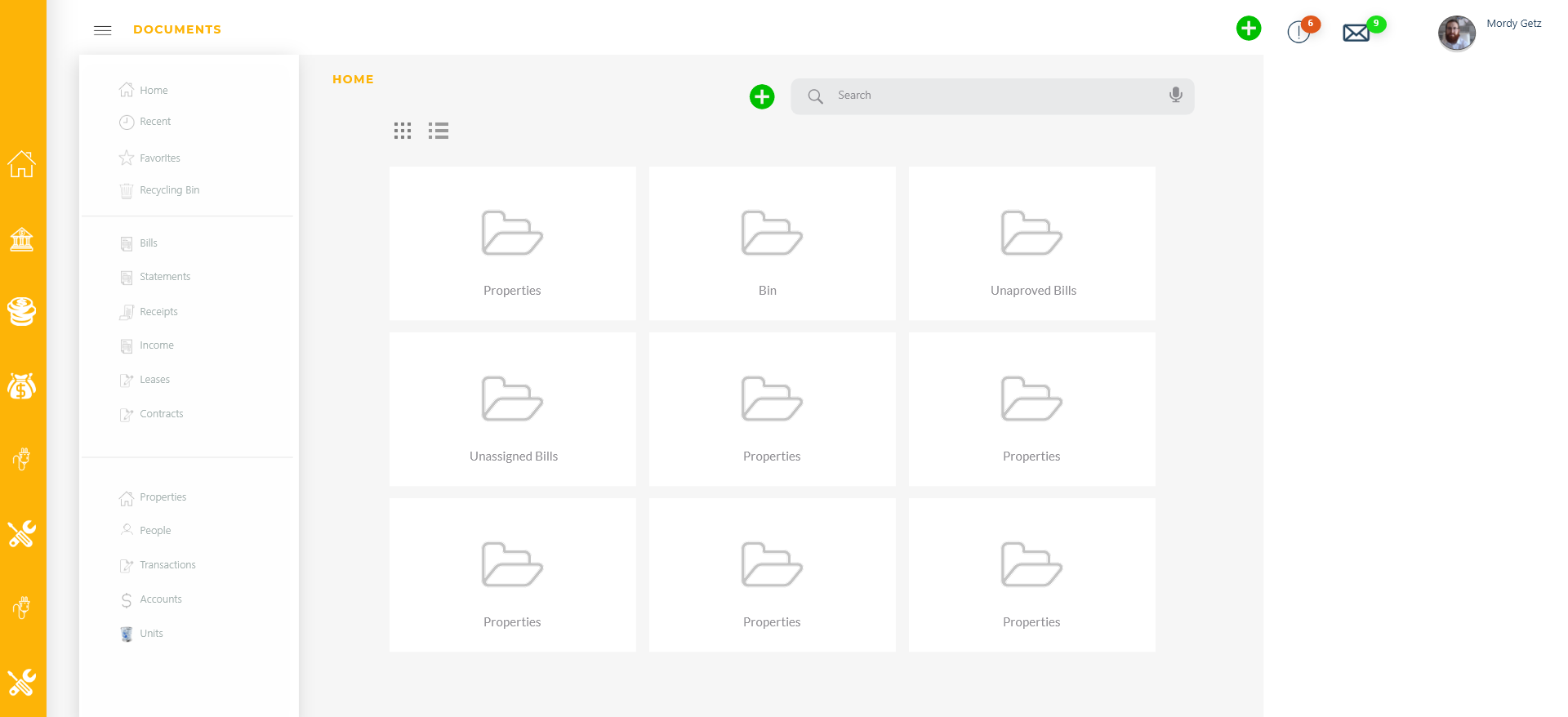Select Statements category
Viewport: 1568px width, 717px height.
point(155,277)
